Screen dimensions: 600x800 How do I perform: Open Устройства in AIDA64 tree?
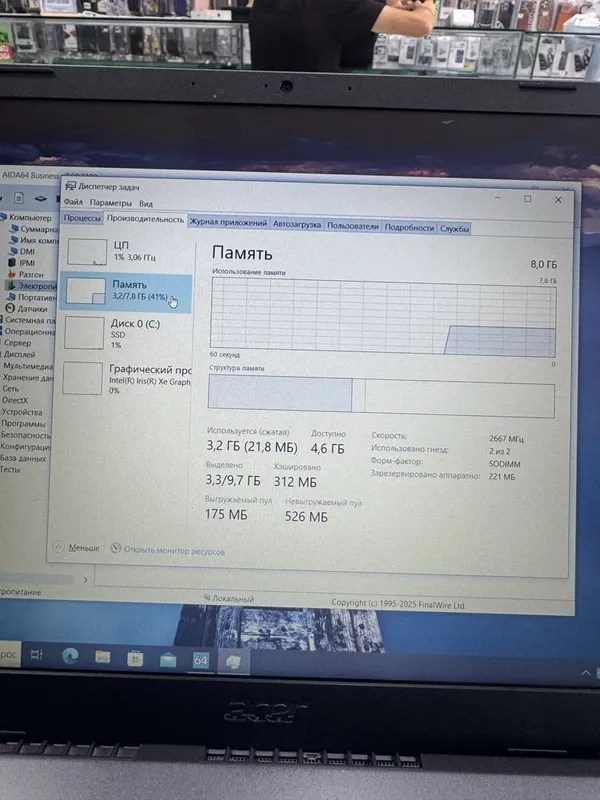21,412
